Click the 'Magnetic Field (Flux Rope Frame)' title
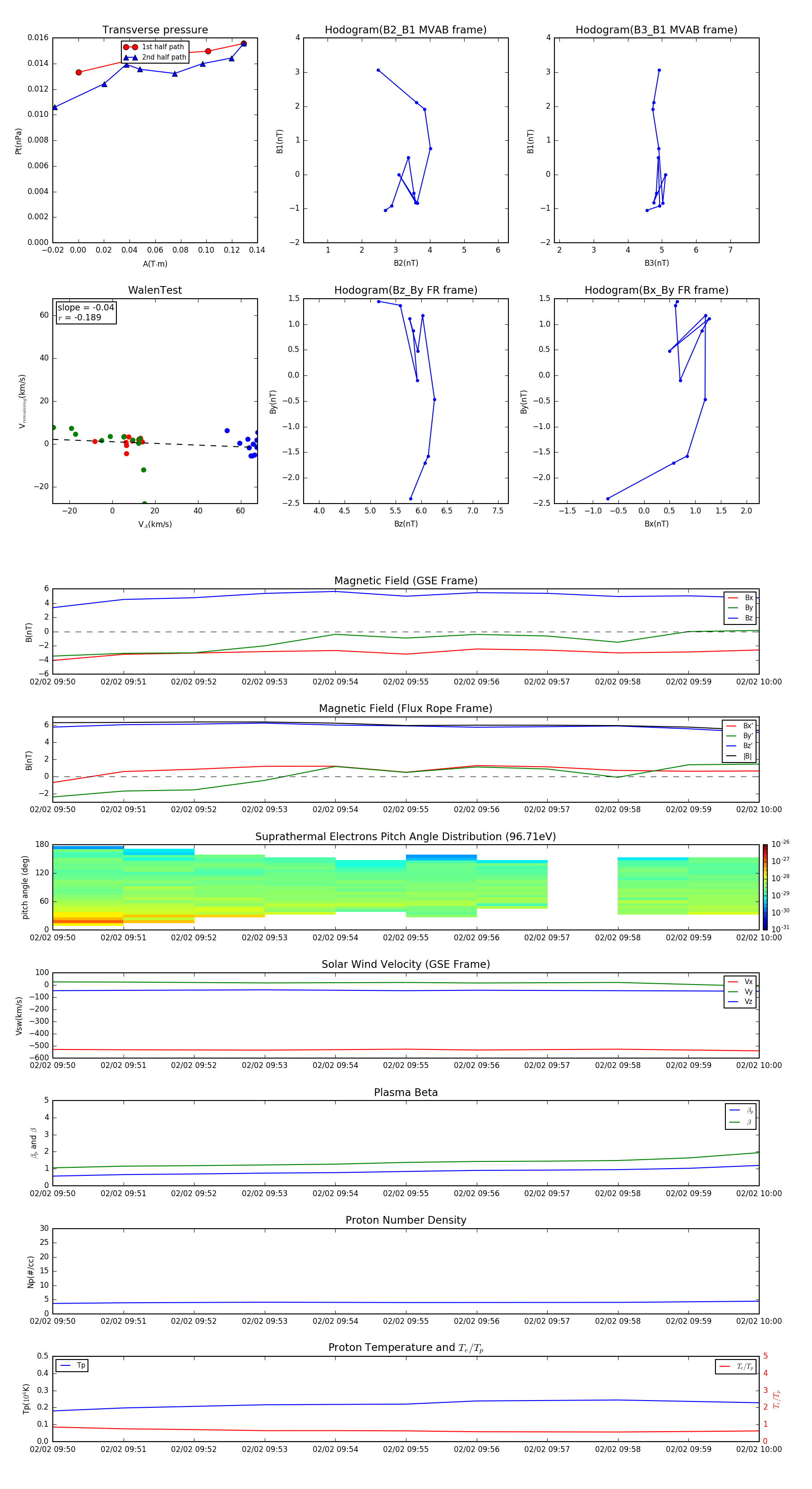This screenshot has width=812, height=1489. point(406,709)
